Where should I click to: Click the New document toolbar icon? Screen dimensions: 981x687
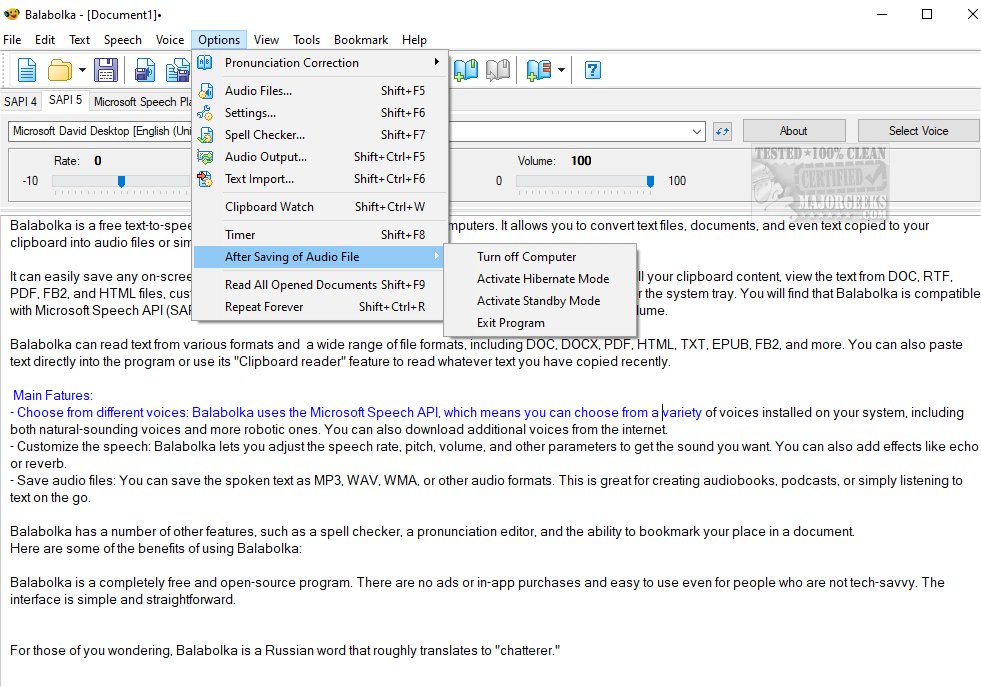coord(27,70)
